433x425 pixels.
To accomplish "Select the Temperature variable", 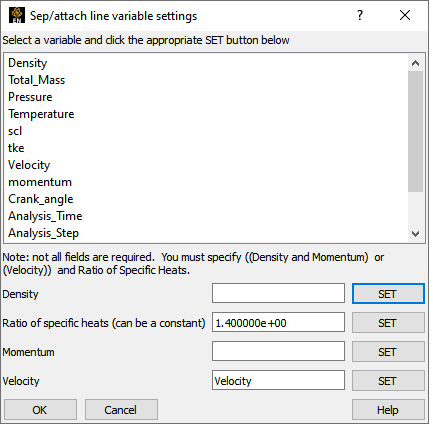I will (41, 114).
